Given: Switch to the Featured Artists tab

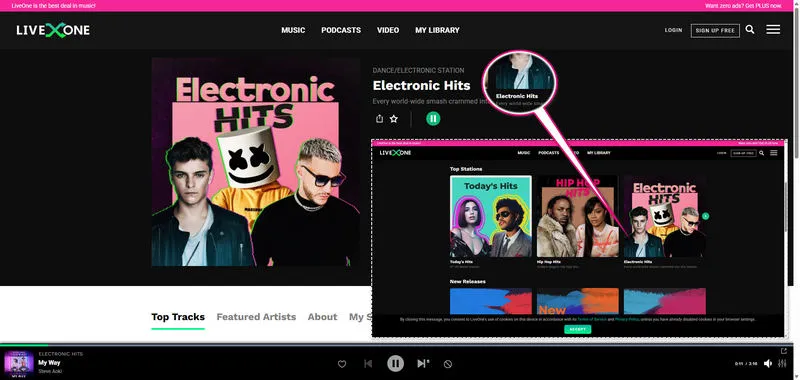Looking at the screenshot, I should [256, 317].
